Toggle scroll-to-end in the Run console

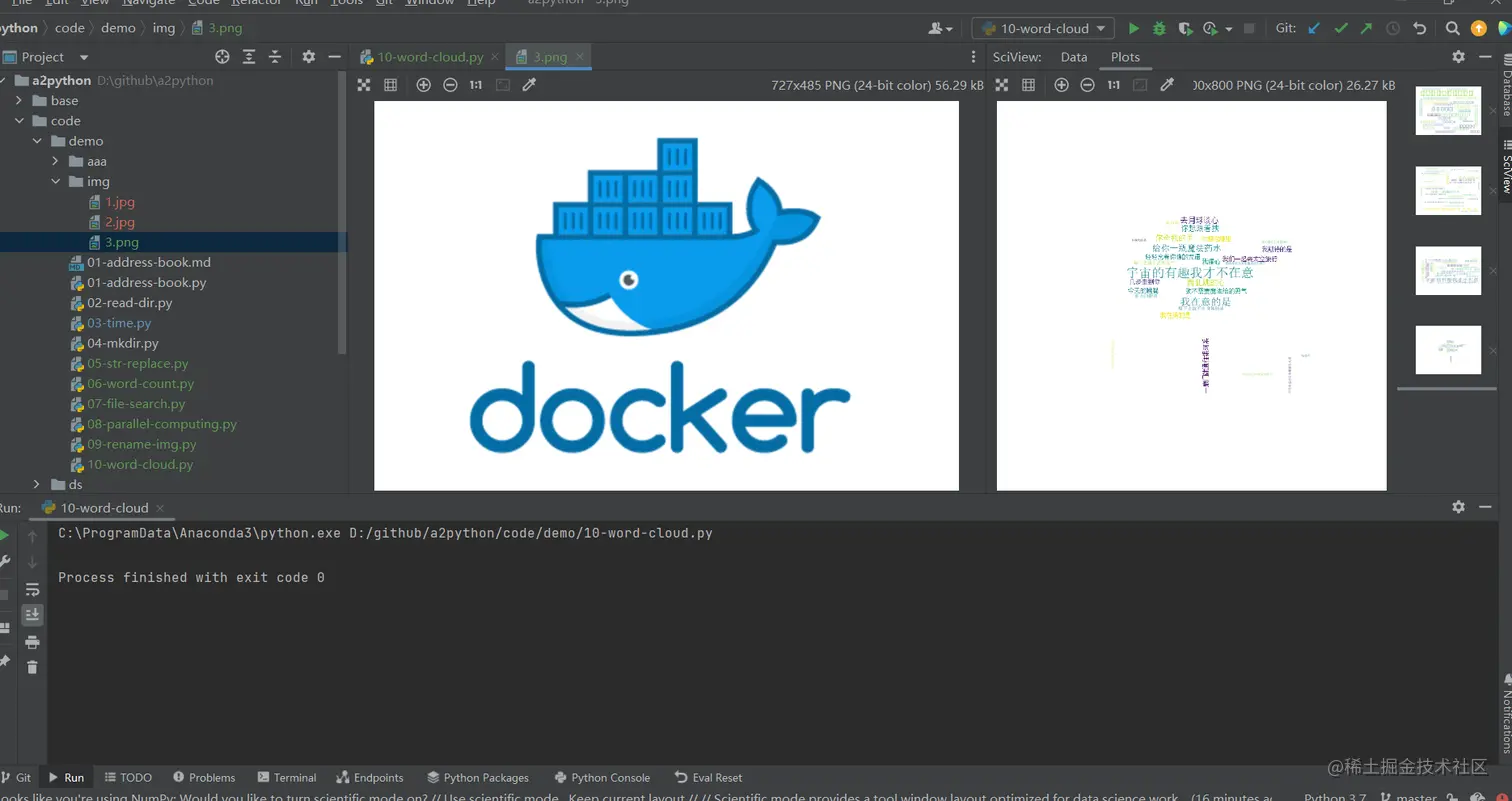click(32, 614)
